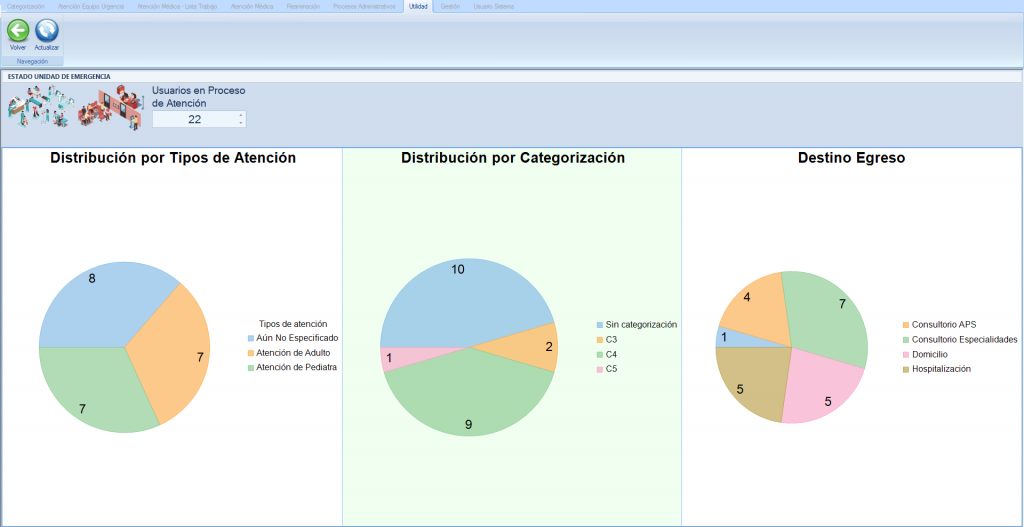The height and width of the screenshot is (527, 1024).
Task: Open Atención Médica - Lista Trabajo tab
Action: click(177, 6)
